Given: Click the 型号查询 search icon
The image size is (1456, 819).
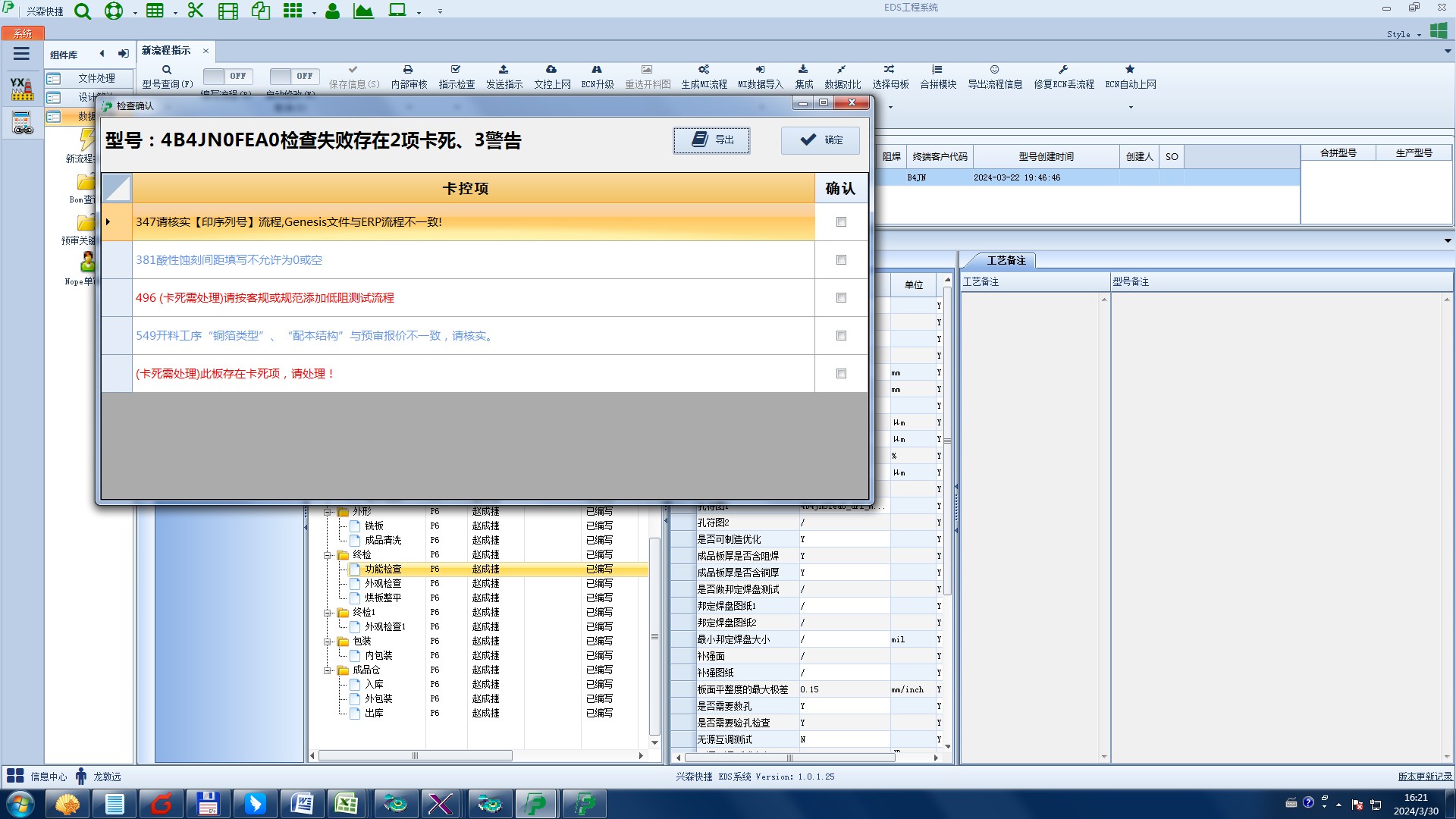Looking at the screenshot, I should pyautogui.click(x=167, y=70).
